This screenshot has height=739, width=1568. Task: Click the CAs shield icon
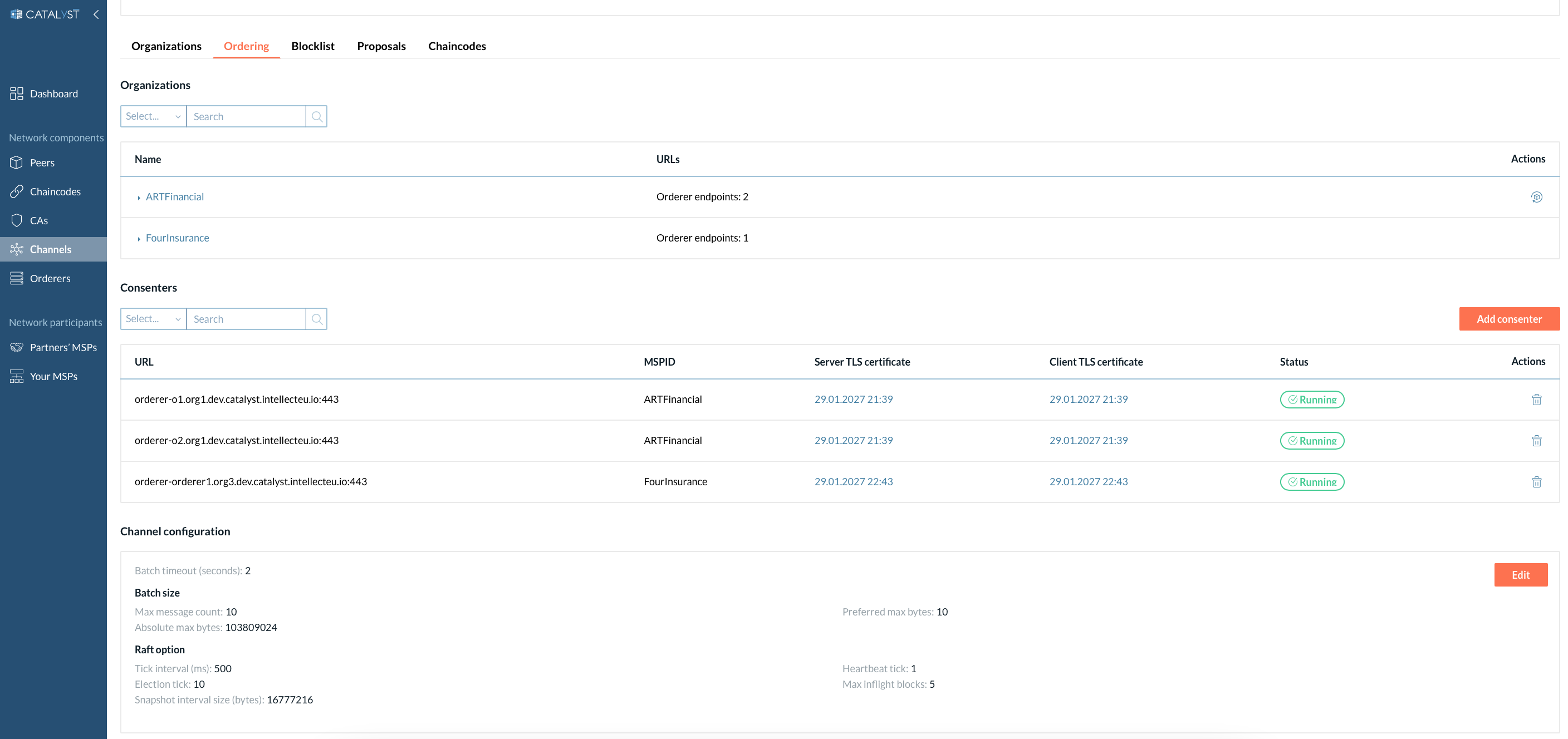[17, 220]
